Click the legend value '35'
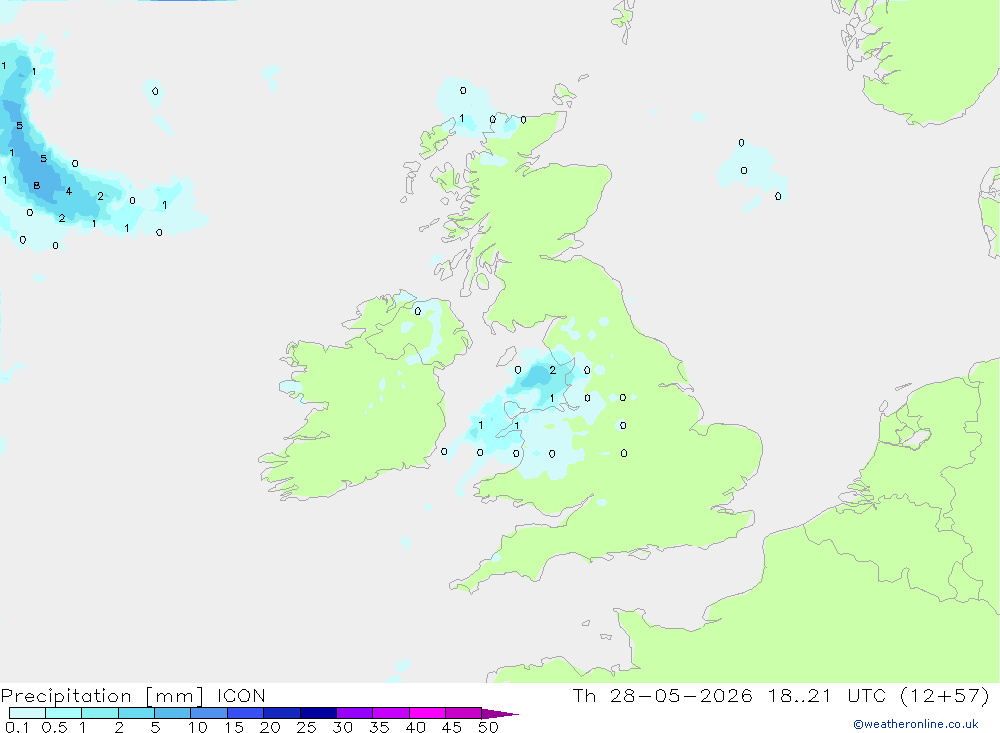This screenshot has height=733, width=1000. [x=379, y=727]
